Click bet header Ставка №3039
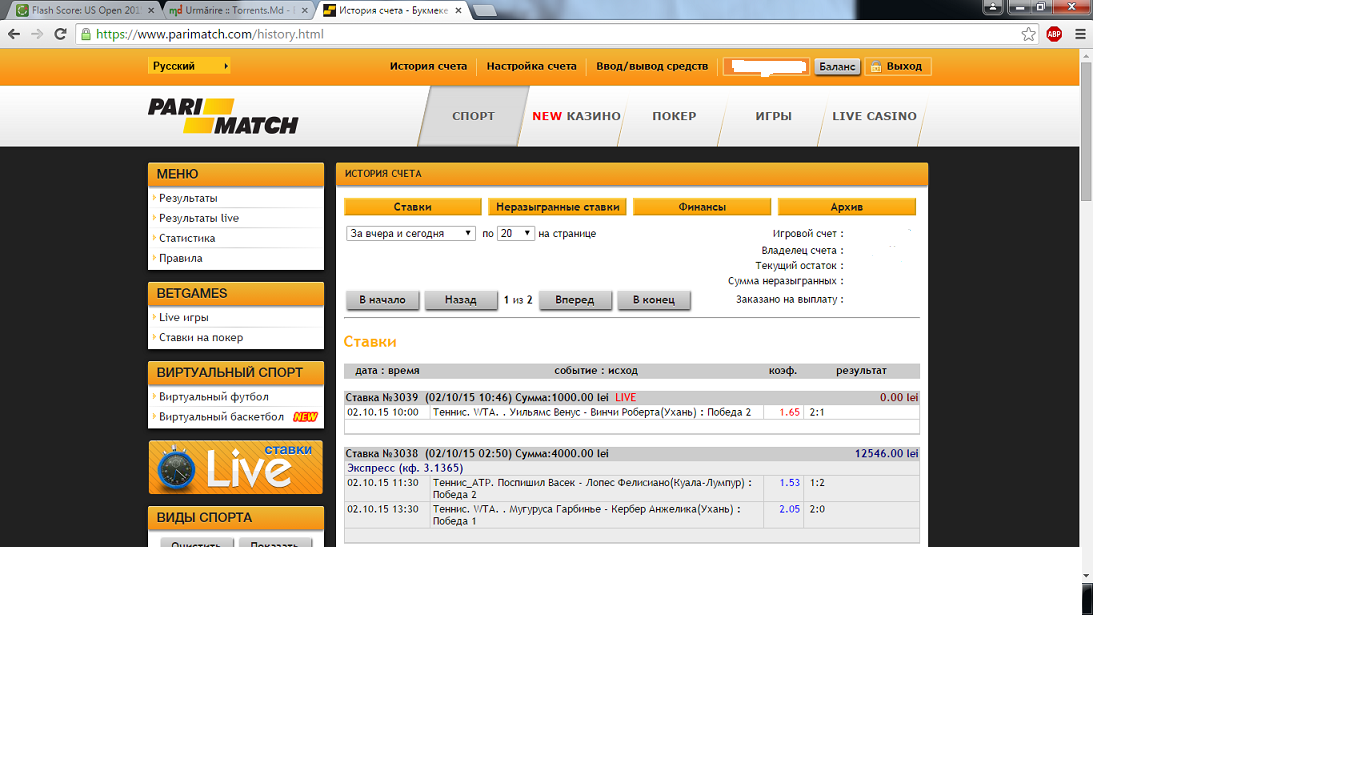 pyautogui.click(x=632, y=397)
